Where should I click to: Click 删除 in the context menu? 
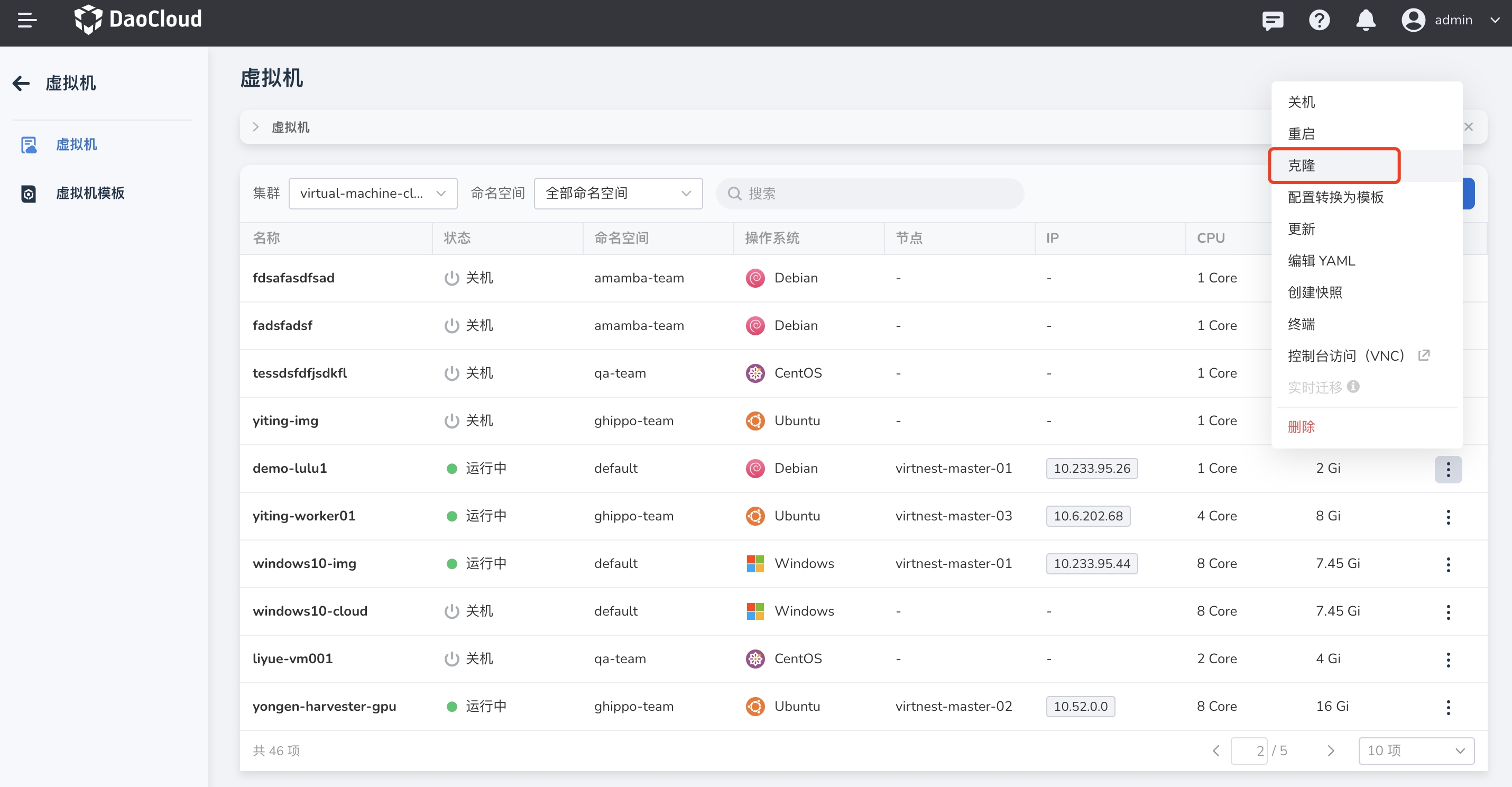(1301, 427)
